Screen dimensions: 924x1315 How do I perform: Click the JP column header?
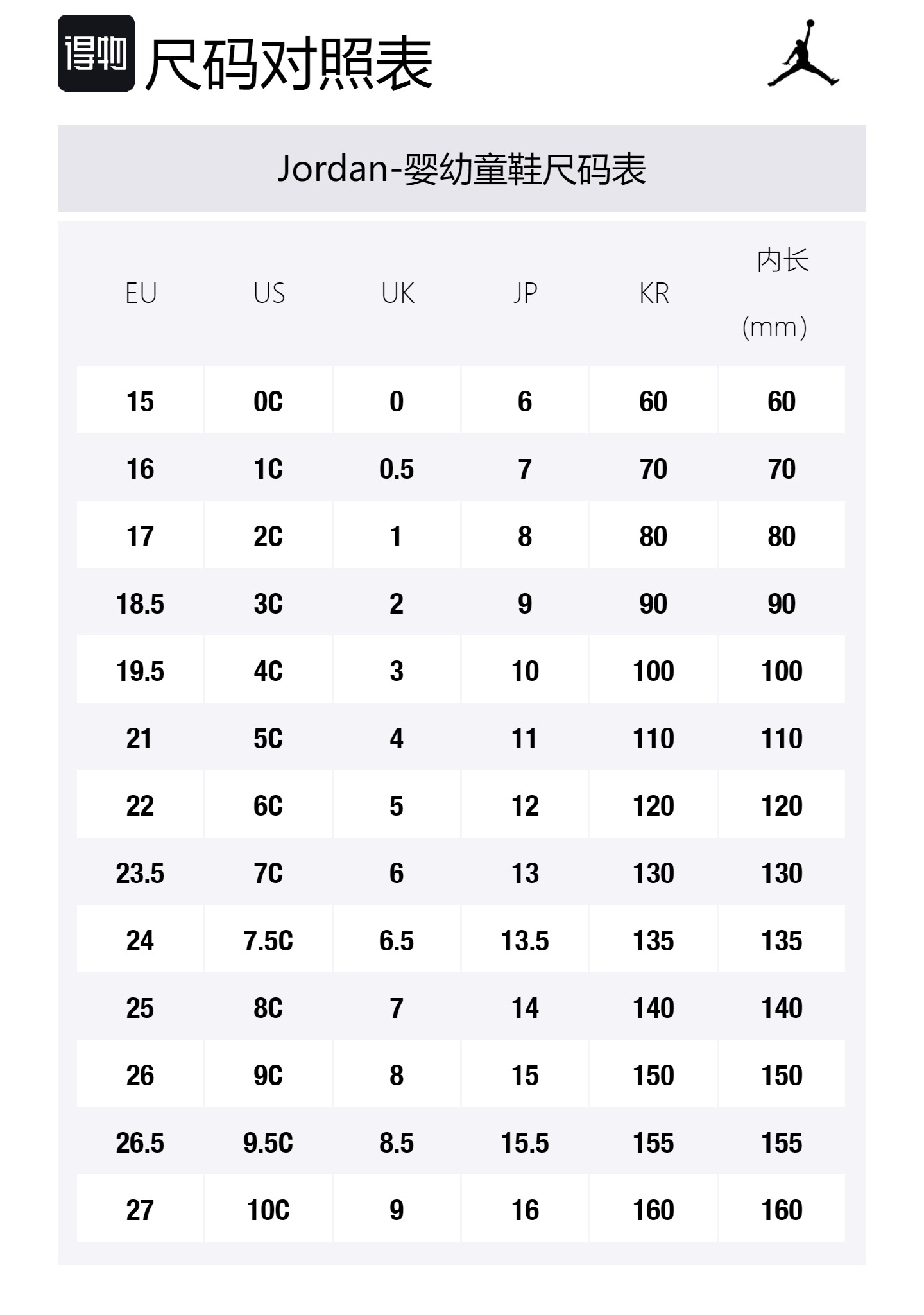525,294
